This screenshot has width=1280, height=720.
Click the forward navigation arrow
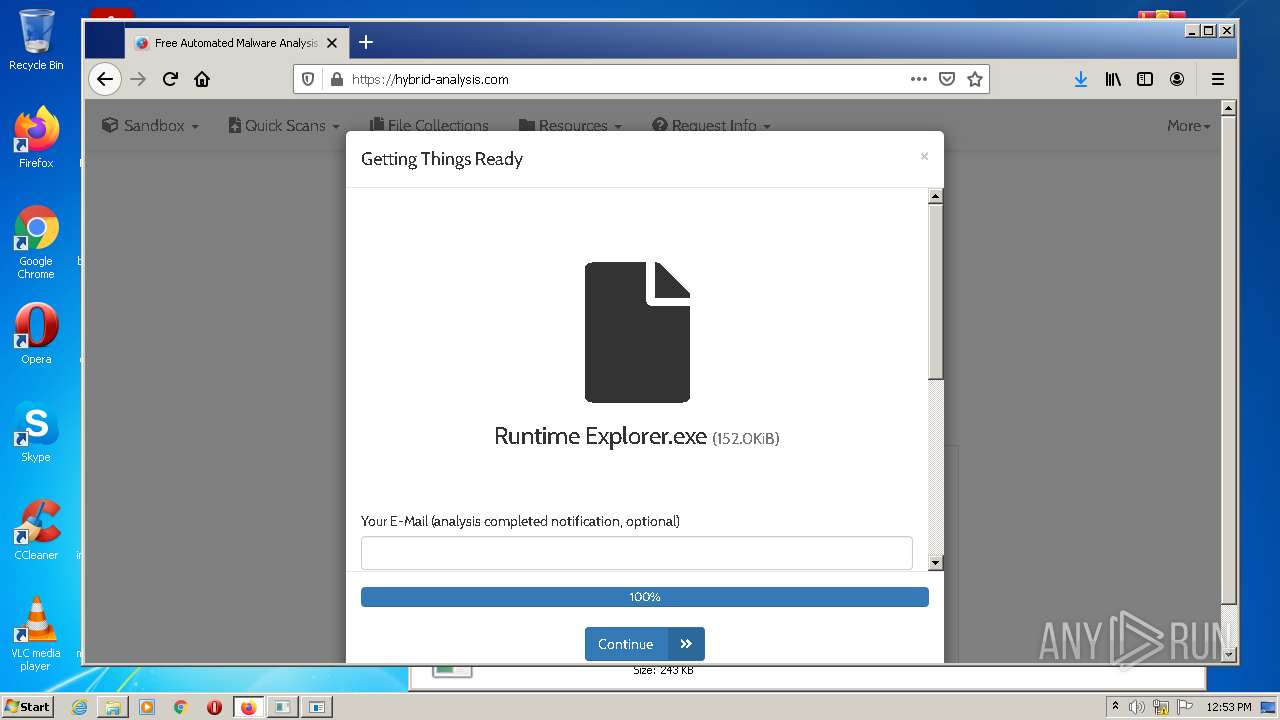pos(138,79)
